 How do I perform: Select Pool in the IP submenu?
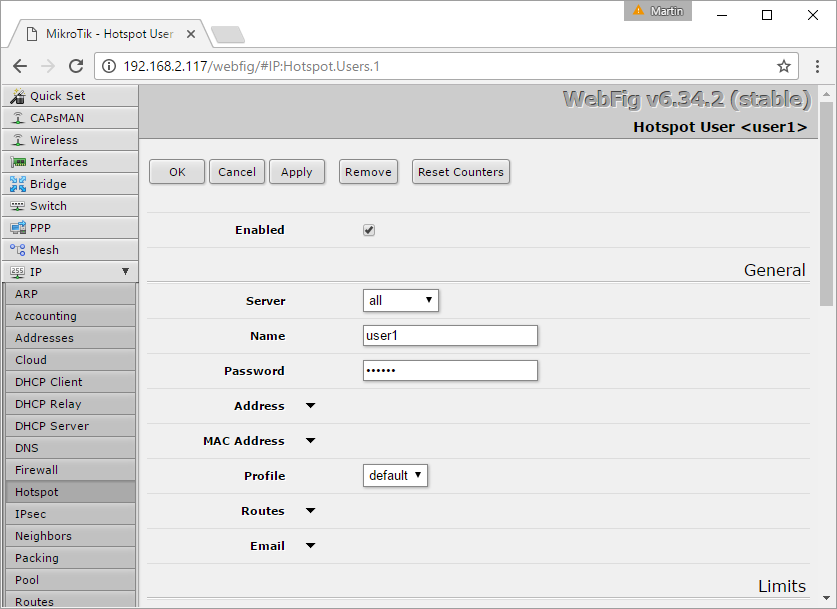pyautogui.click(x=70, y=580)
